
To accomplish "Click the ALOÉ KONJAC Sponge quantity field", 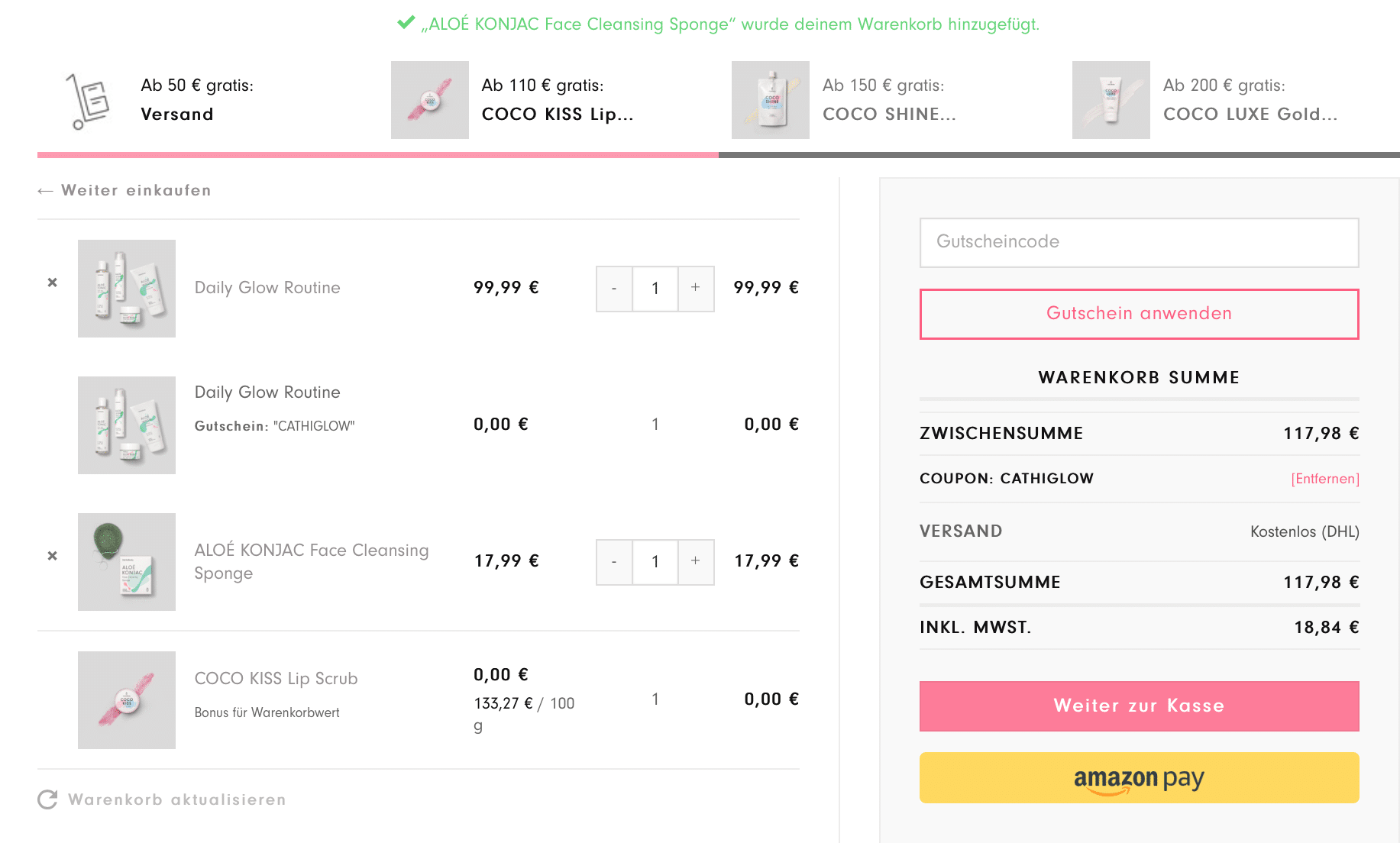I will coord(655,562).
